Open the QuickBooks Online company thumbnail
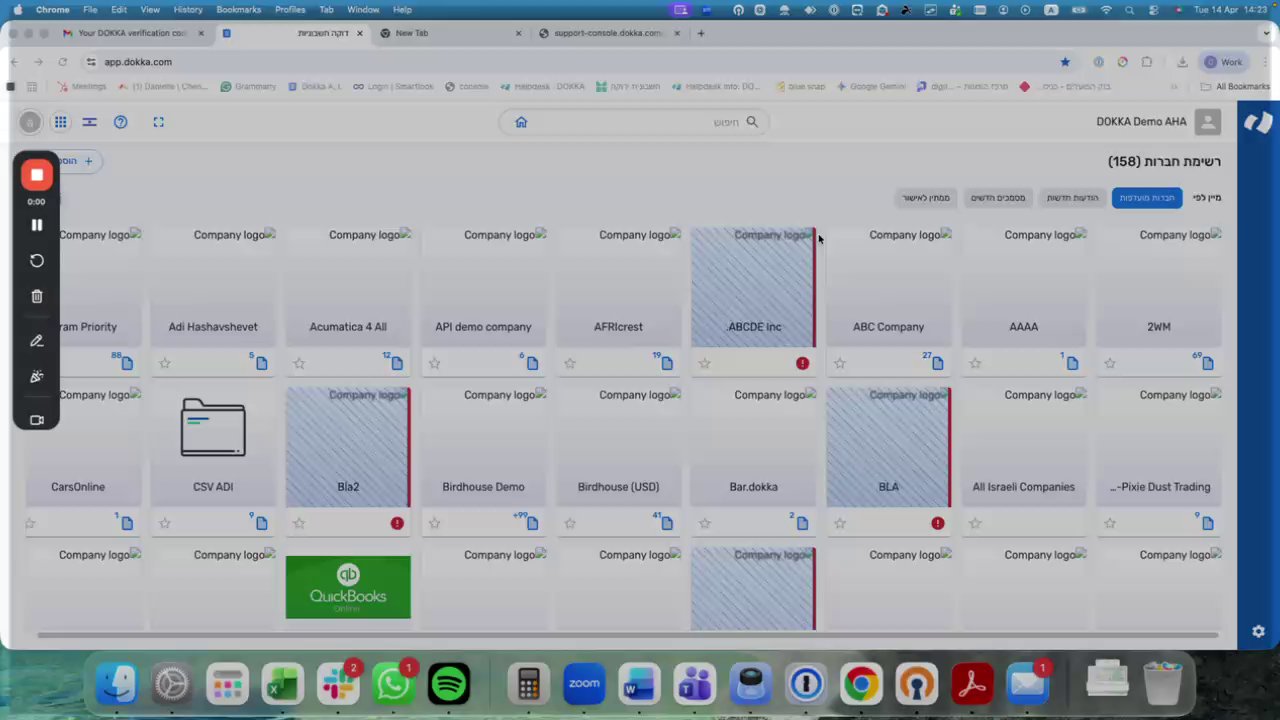1280x720 pixels. point(348,587)
